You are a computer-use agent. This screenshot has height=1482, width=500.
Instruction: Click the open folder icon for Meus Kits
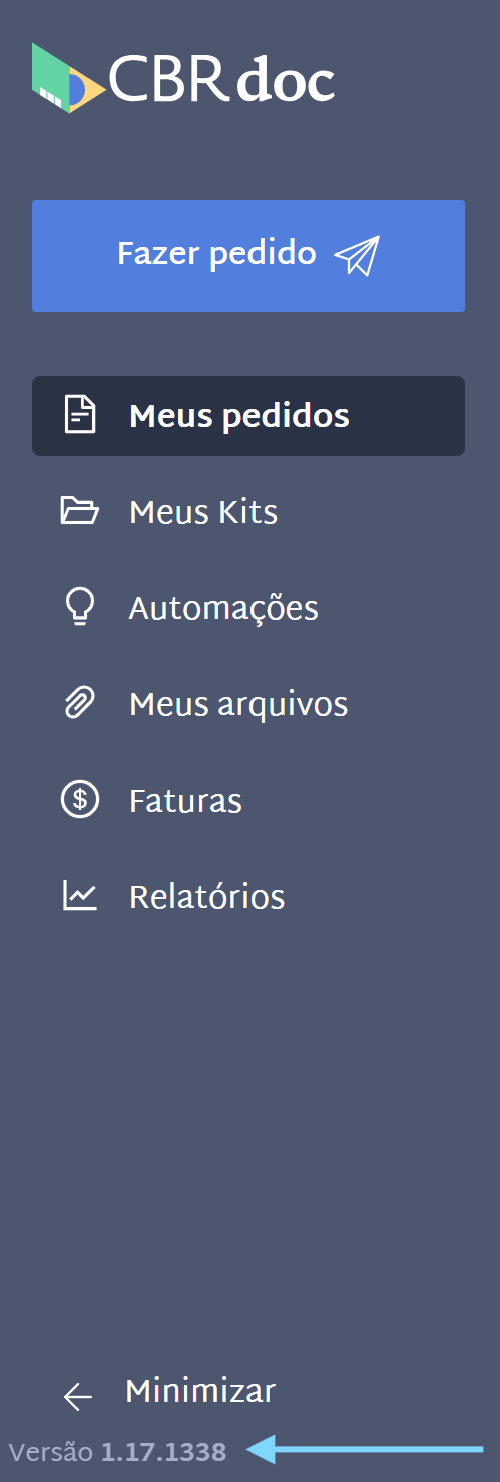[80, 512]
